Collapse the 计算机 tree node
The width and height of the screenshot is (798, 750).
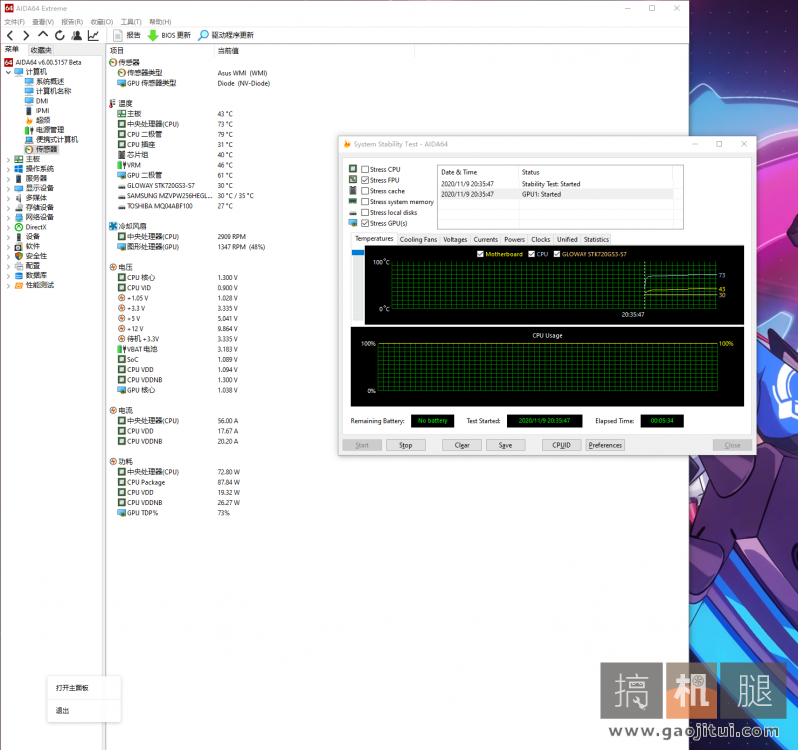coord(8,72)
